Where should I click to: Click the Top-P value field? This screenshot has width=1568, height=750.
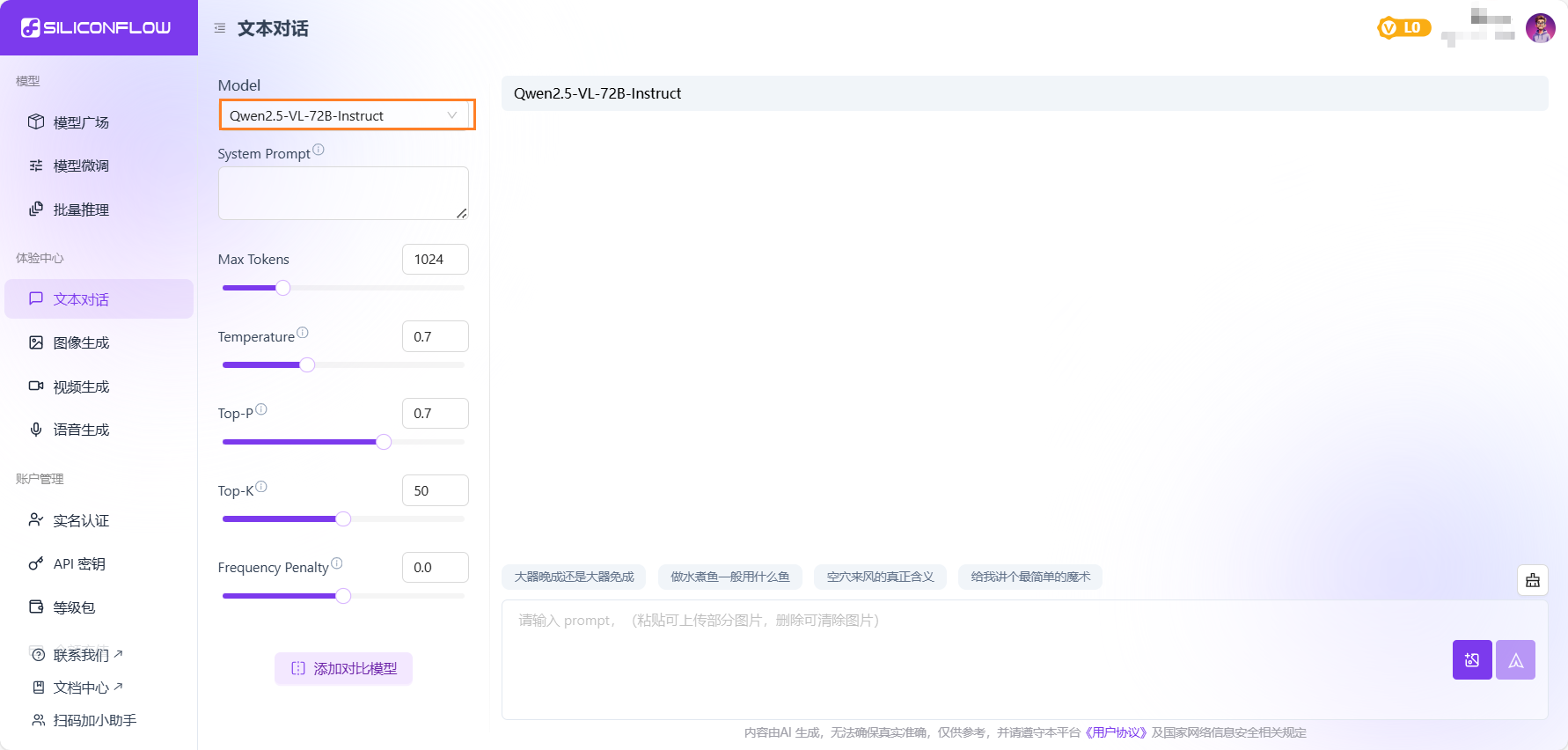click(436, 413)
